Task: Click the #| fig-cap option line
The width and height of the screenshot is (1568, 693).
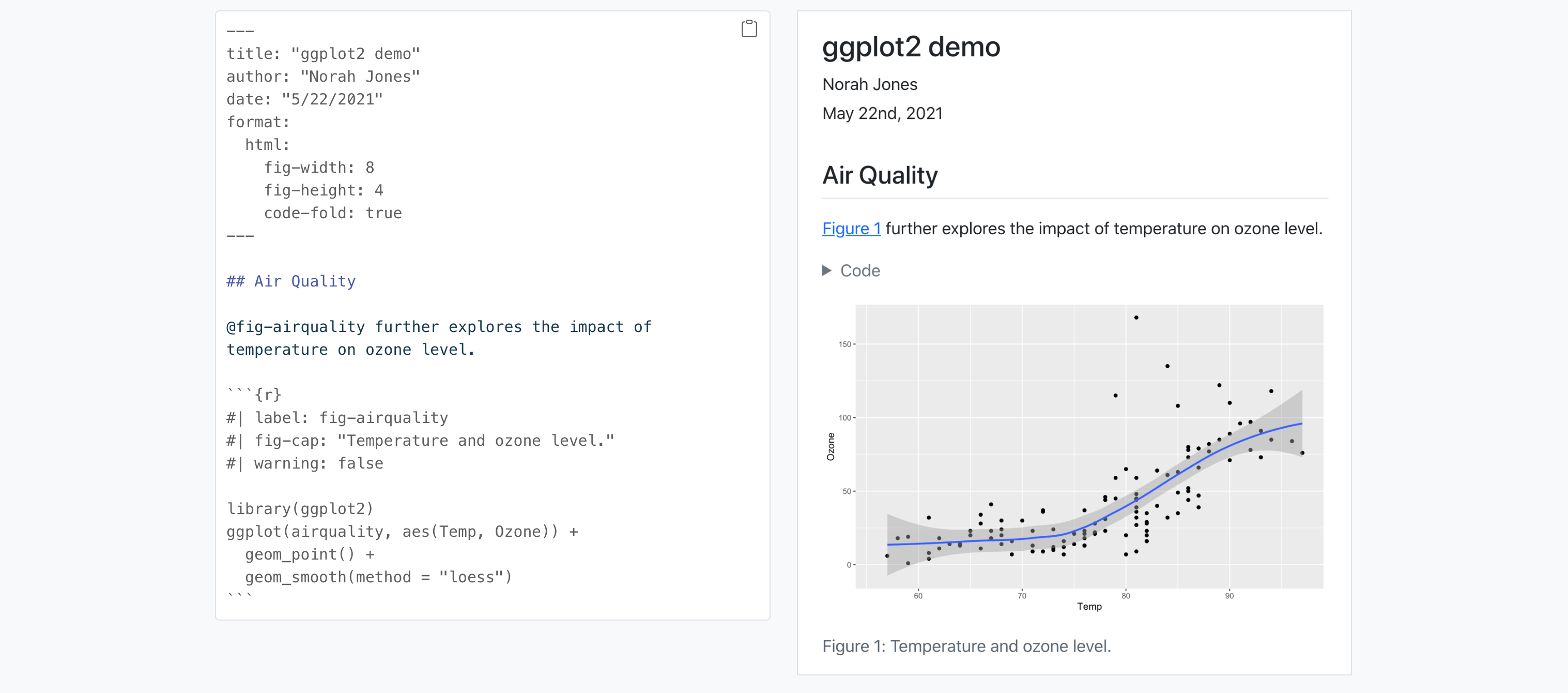Action: [x=420, y=440]
